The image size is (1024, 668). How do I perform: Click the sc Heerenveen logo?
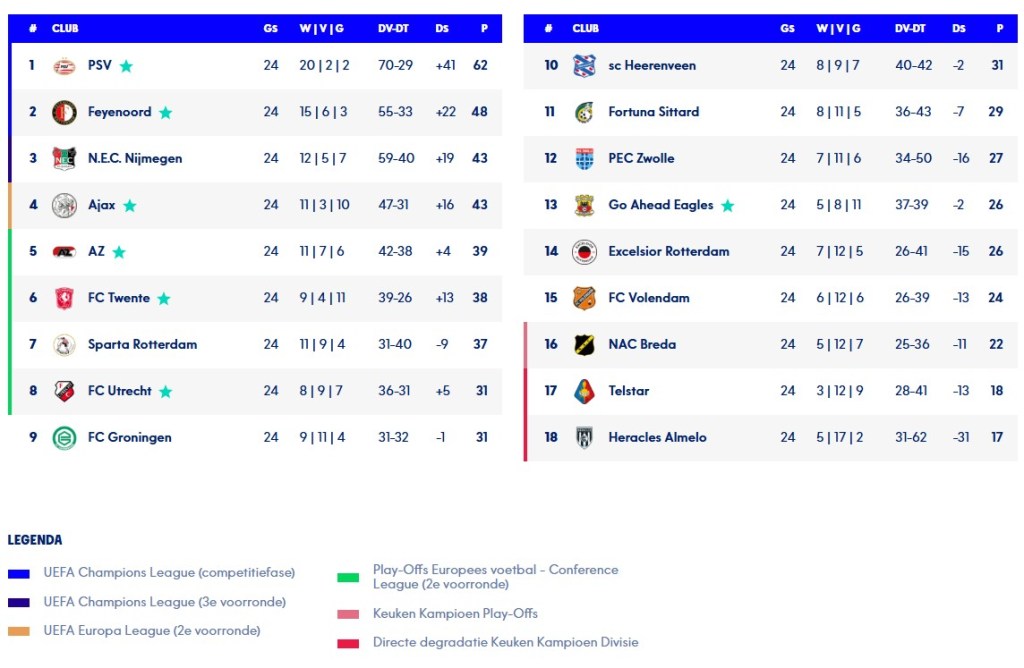584,66
